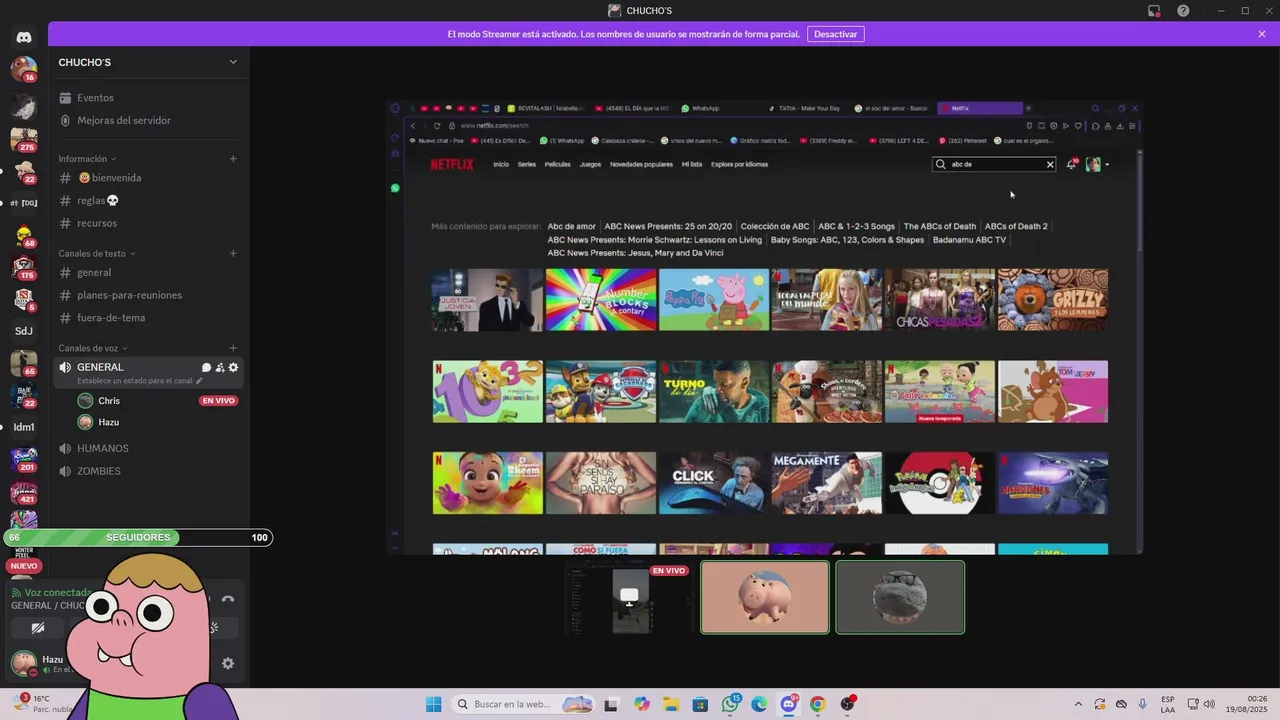
Task: Open the reglas text channel
Action: (150, 200)
